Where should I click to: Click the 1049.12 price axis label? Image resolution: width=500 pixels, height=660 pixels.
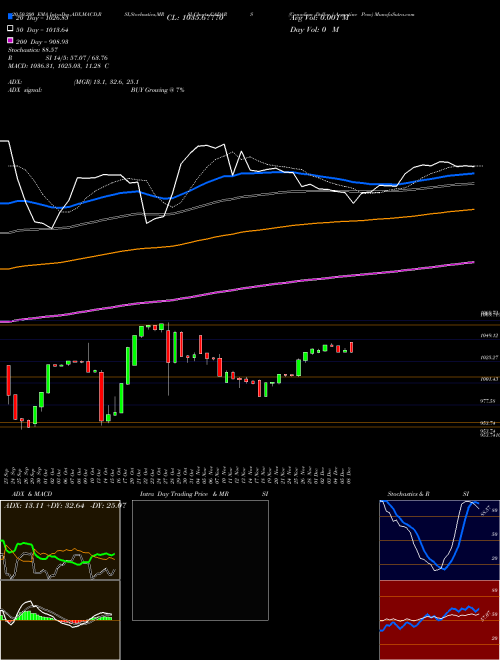point(489,335)
